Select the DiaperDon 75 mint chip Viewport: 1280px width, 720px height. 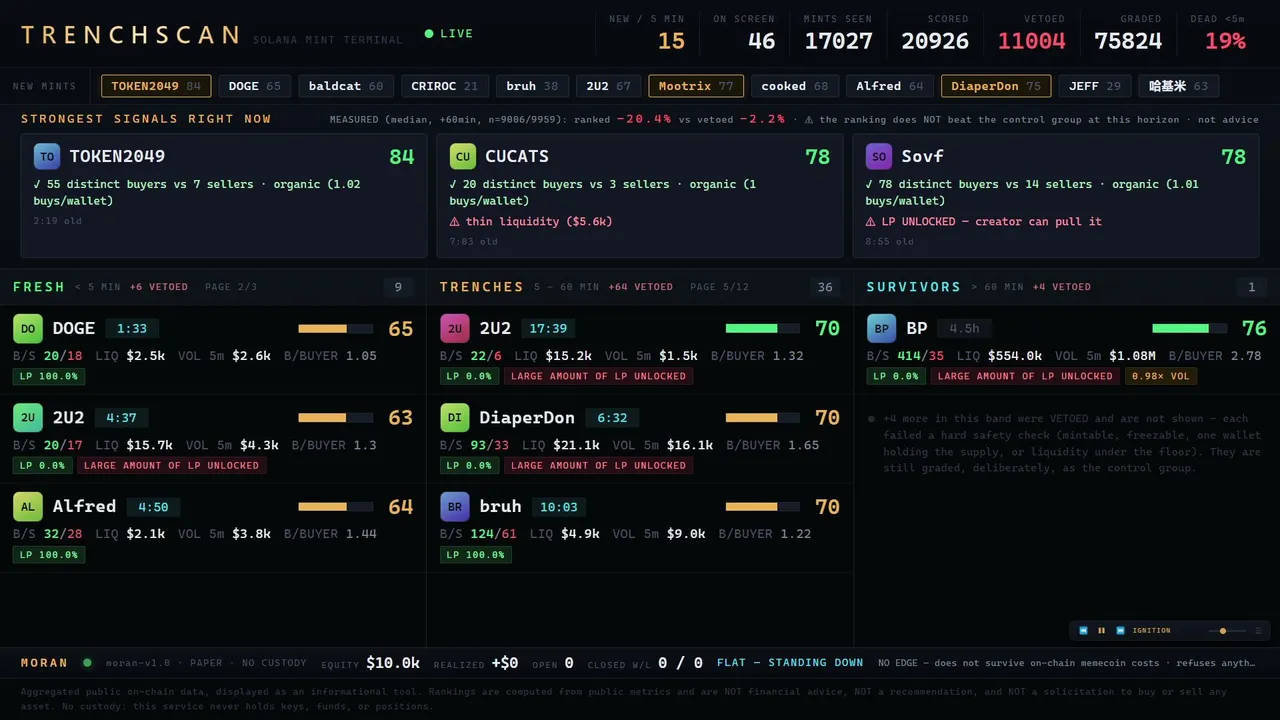pyautogui.click(x=996, y=86)
